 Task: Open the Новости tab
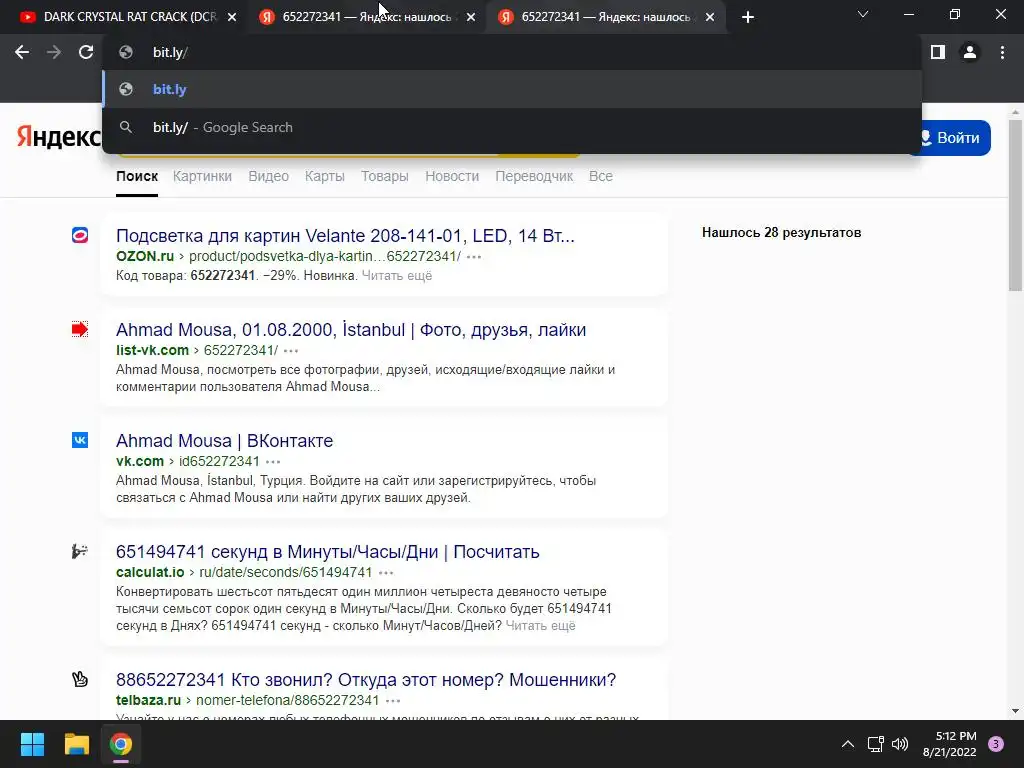(x=452, y=176)
